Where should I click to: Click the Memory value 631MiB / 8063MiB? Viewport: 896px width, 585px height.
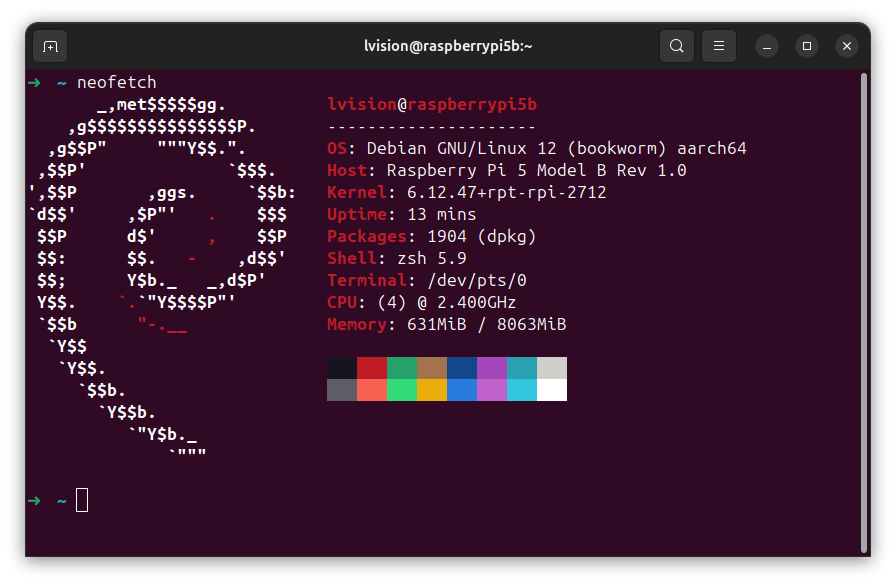click(486, 324)
